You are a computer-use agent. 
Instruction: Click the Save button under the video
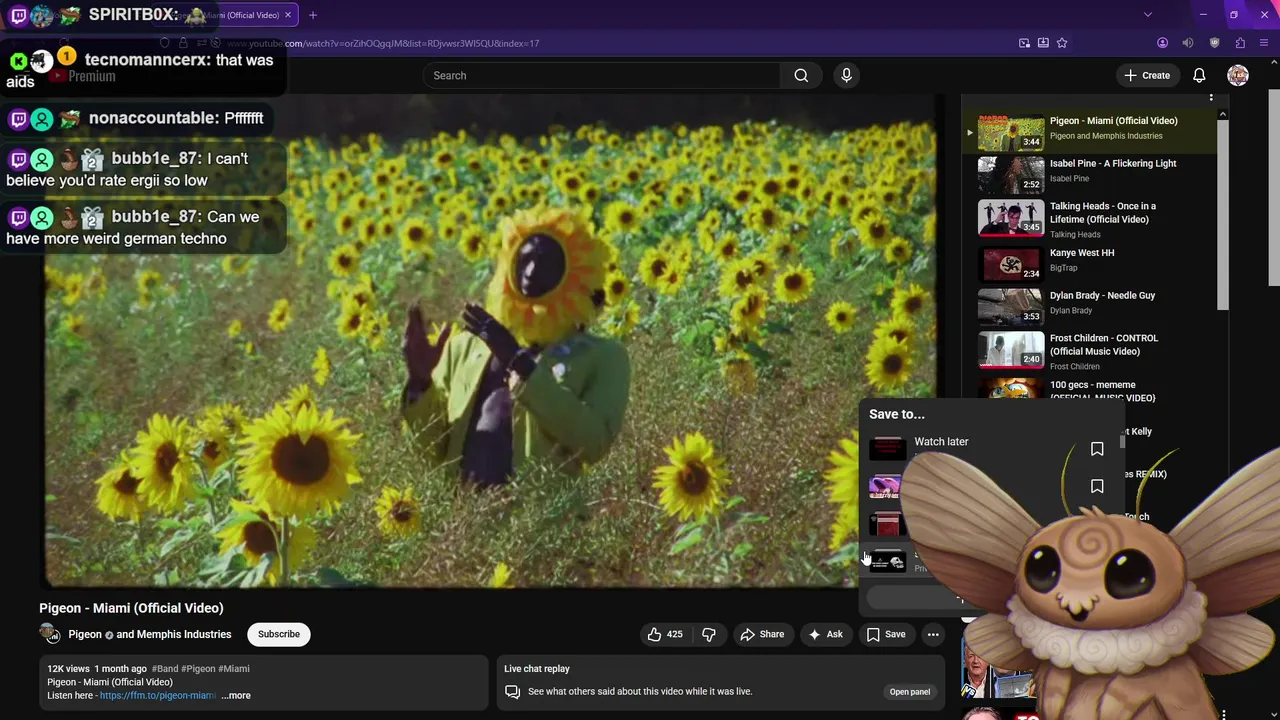click(x=886, y=634)
